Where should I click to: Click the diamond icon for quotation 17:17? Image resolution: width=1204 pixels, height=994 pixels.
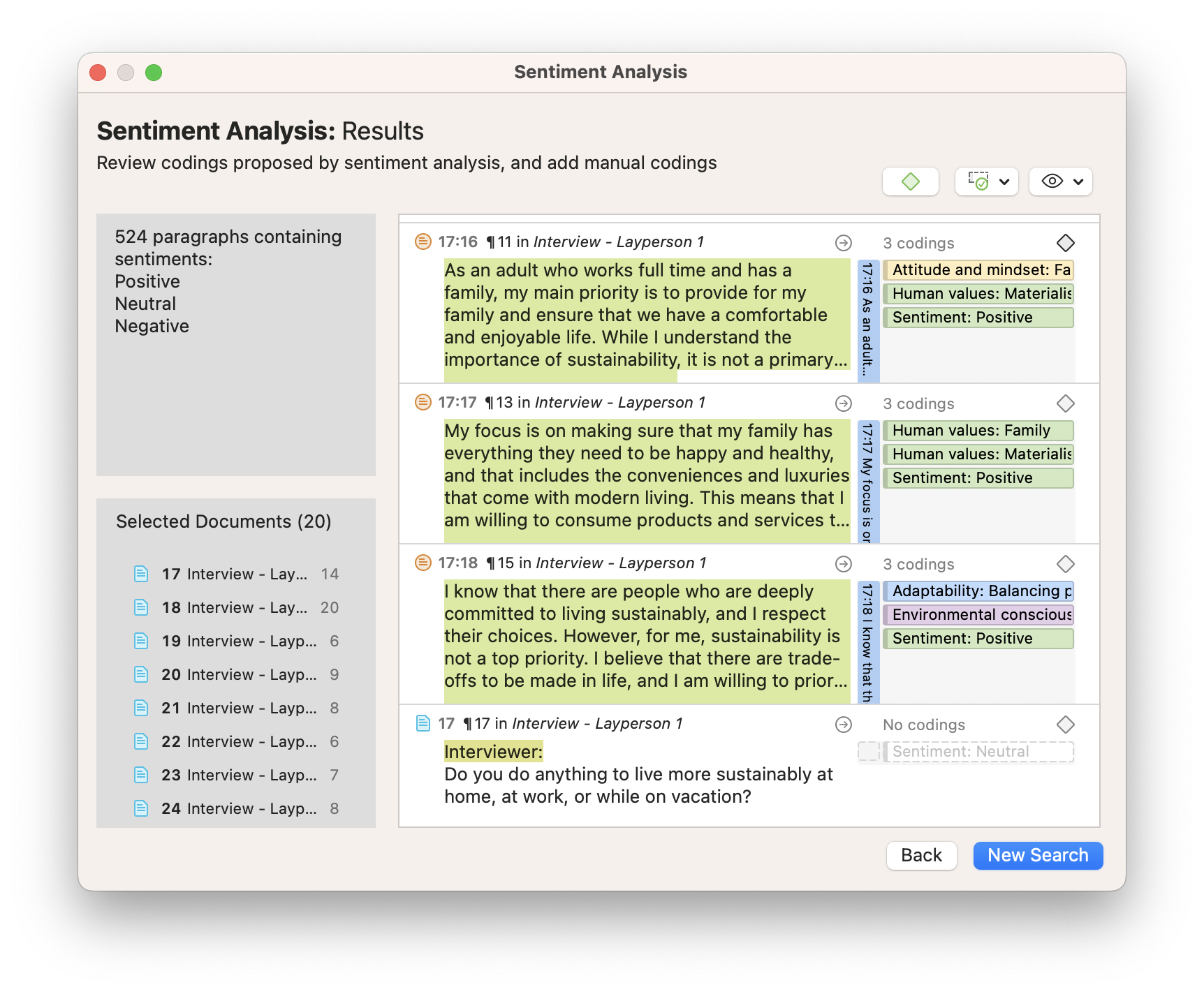pyautogui.click(x=1065, y=403)
